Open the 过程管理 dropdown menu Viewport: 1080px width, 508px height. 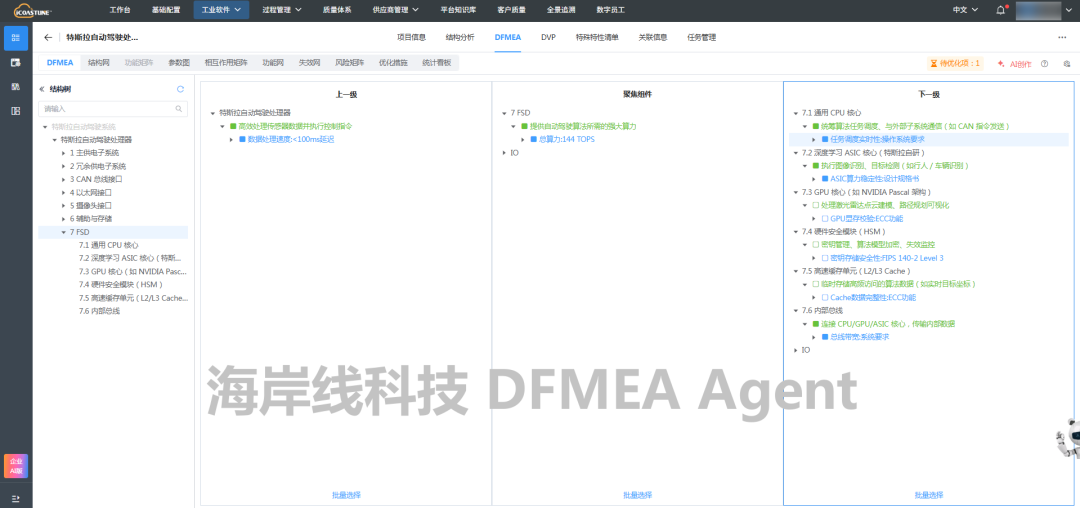coord(282,10)
